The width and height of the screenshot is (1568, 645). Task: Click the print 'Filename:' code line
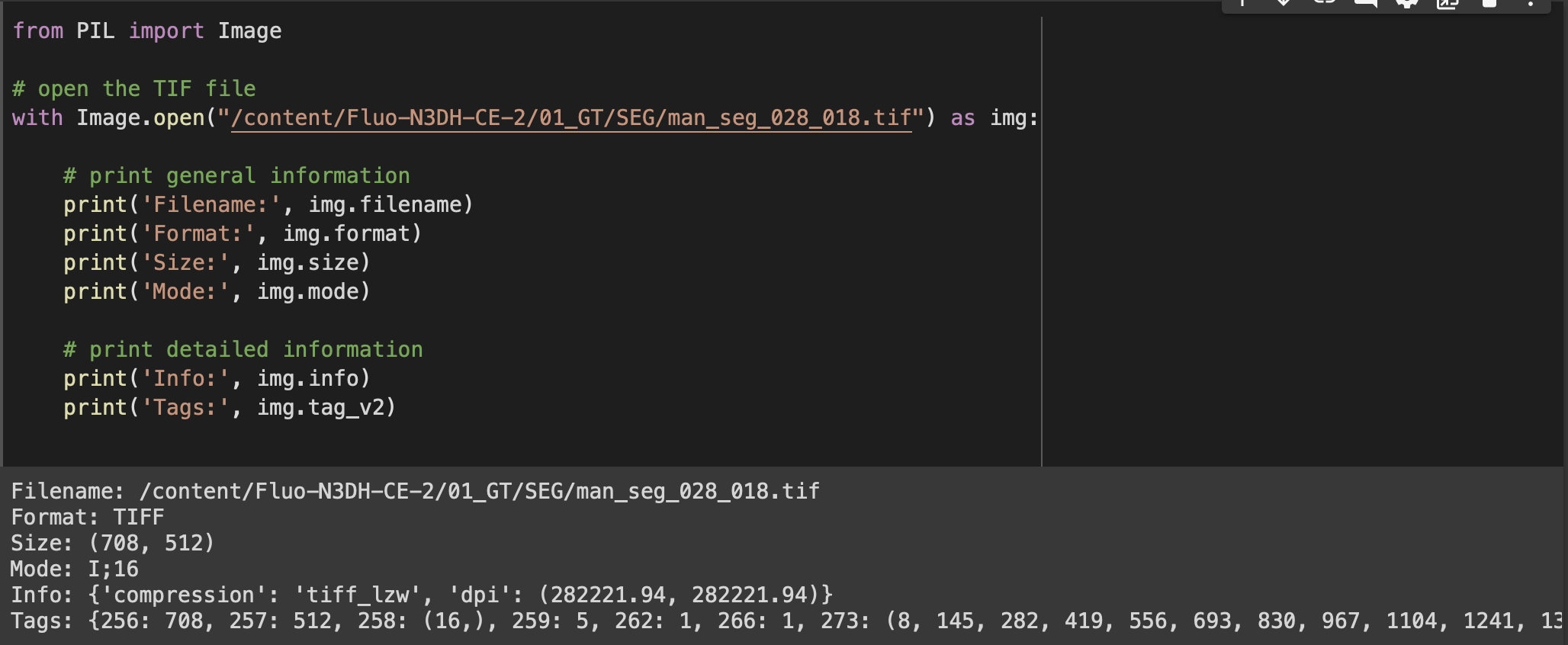(268, 204)
